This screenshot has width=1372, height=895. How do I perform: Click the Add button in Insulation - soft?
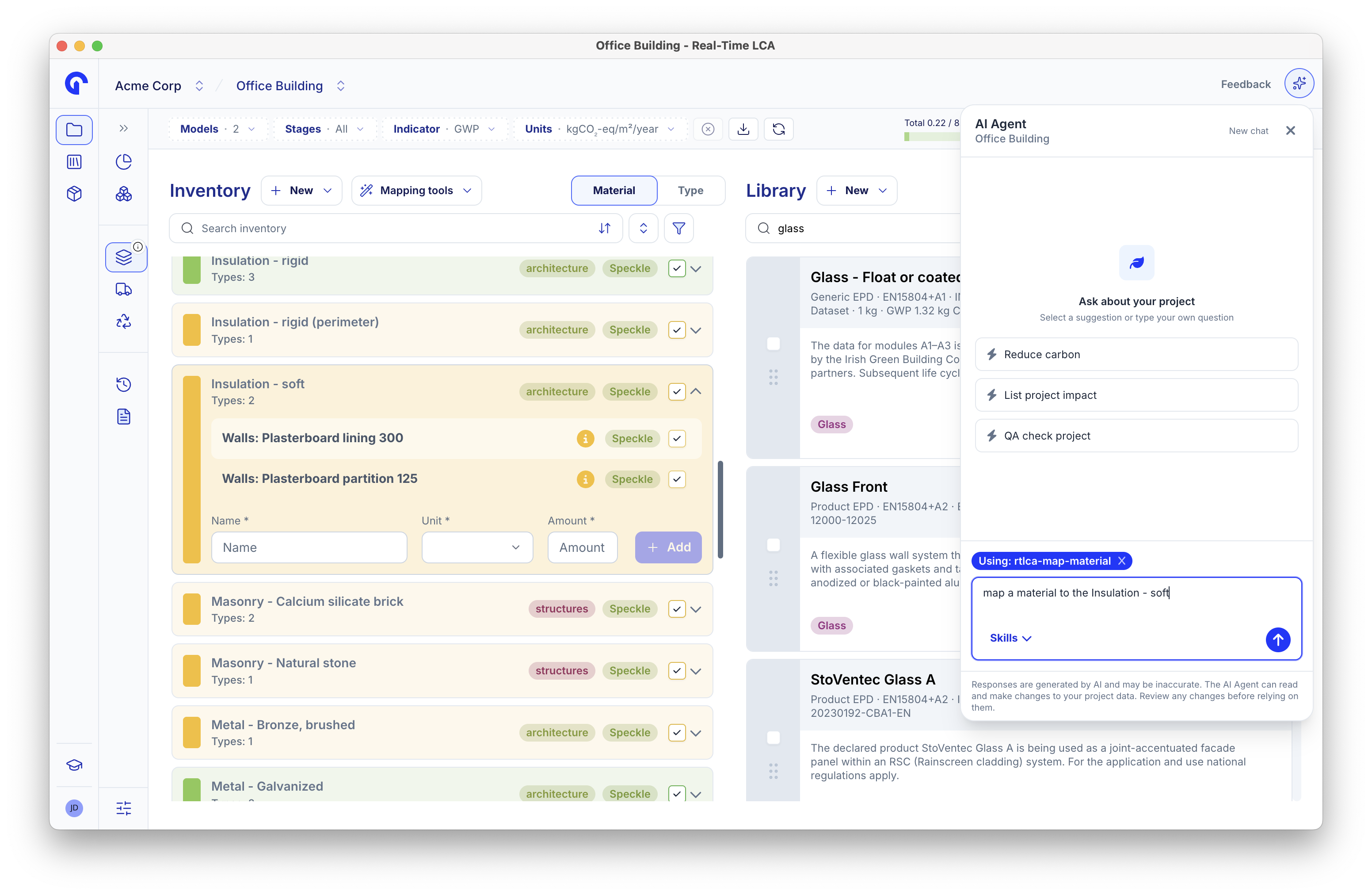[x=668, y=547]
